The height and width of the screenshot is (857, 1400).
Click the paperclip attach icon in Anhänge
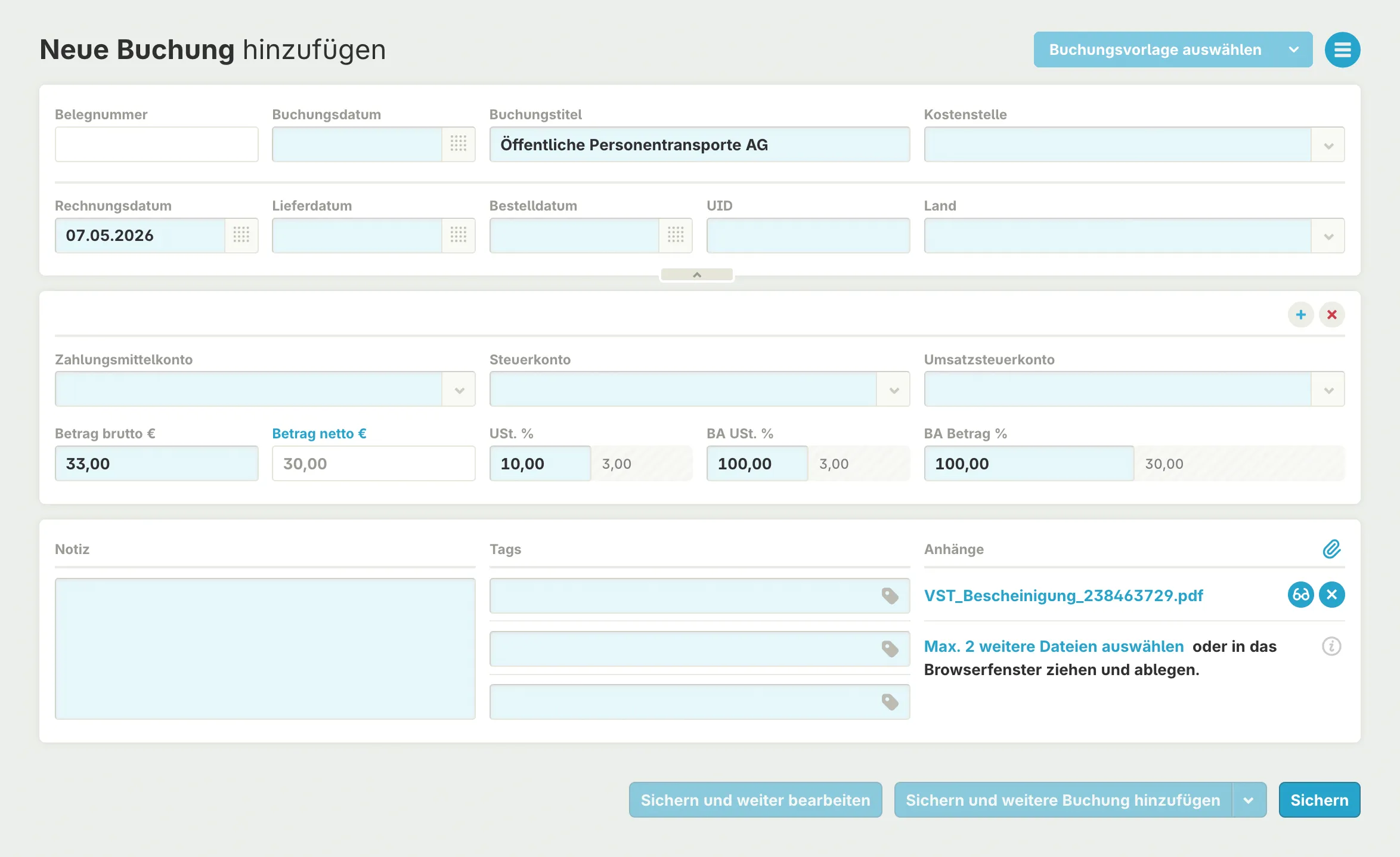(x=1331, y=549)
